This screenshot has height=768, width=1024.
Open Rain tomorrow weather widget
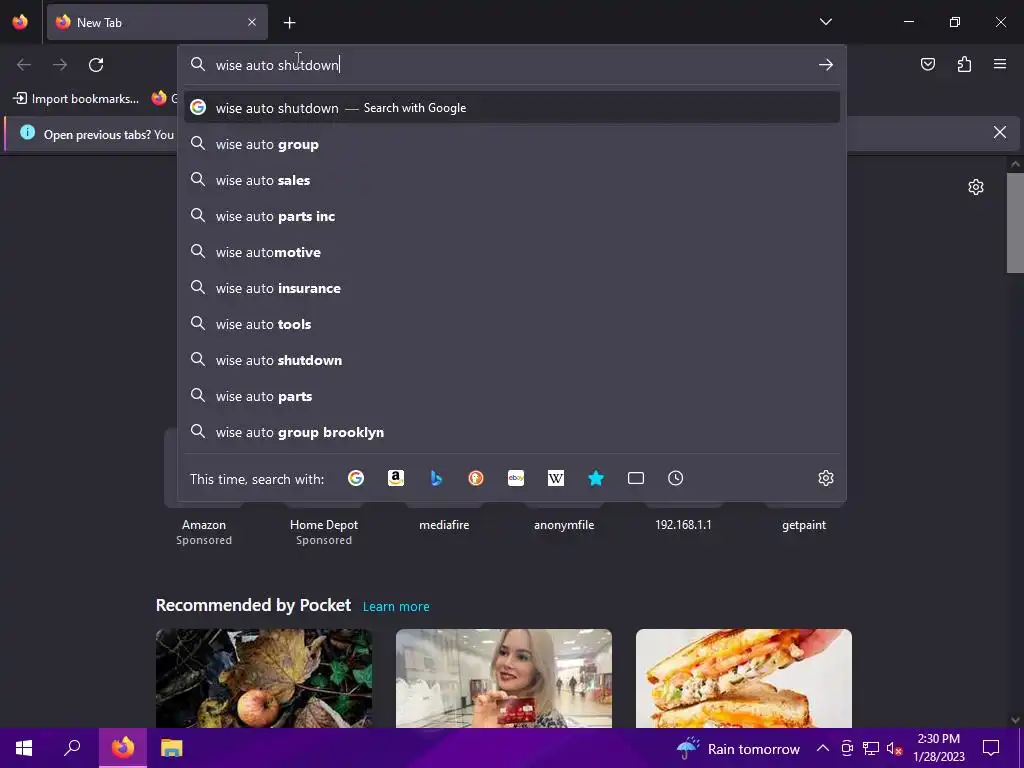pyautogui.click(x=738, y=748)
